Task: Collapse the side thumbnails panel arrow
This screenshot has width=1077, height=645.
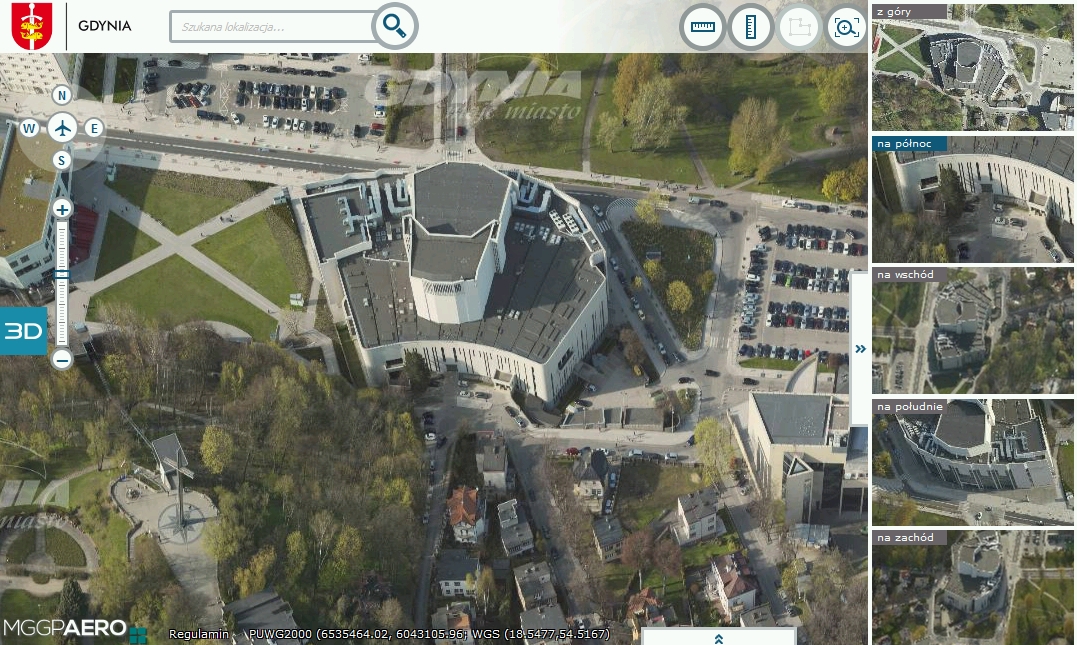Action: click(860, 348)
